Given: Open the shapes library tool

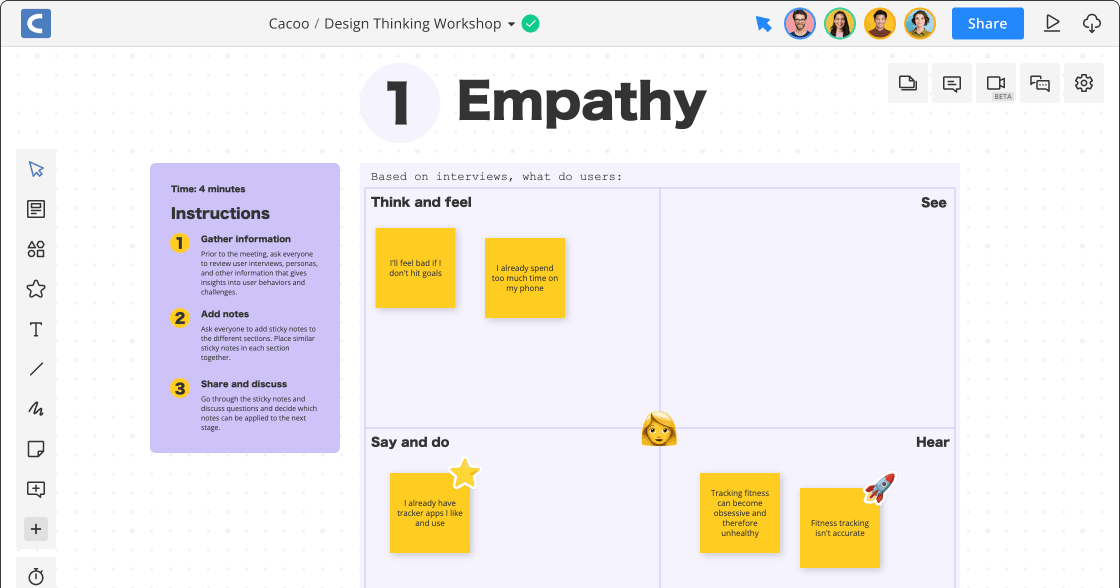Looking at the screenshot, I should point(36,248).
